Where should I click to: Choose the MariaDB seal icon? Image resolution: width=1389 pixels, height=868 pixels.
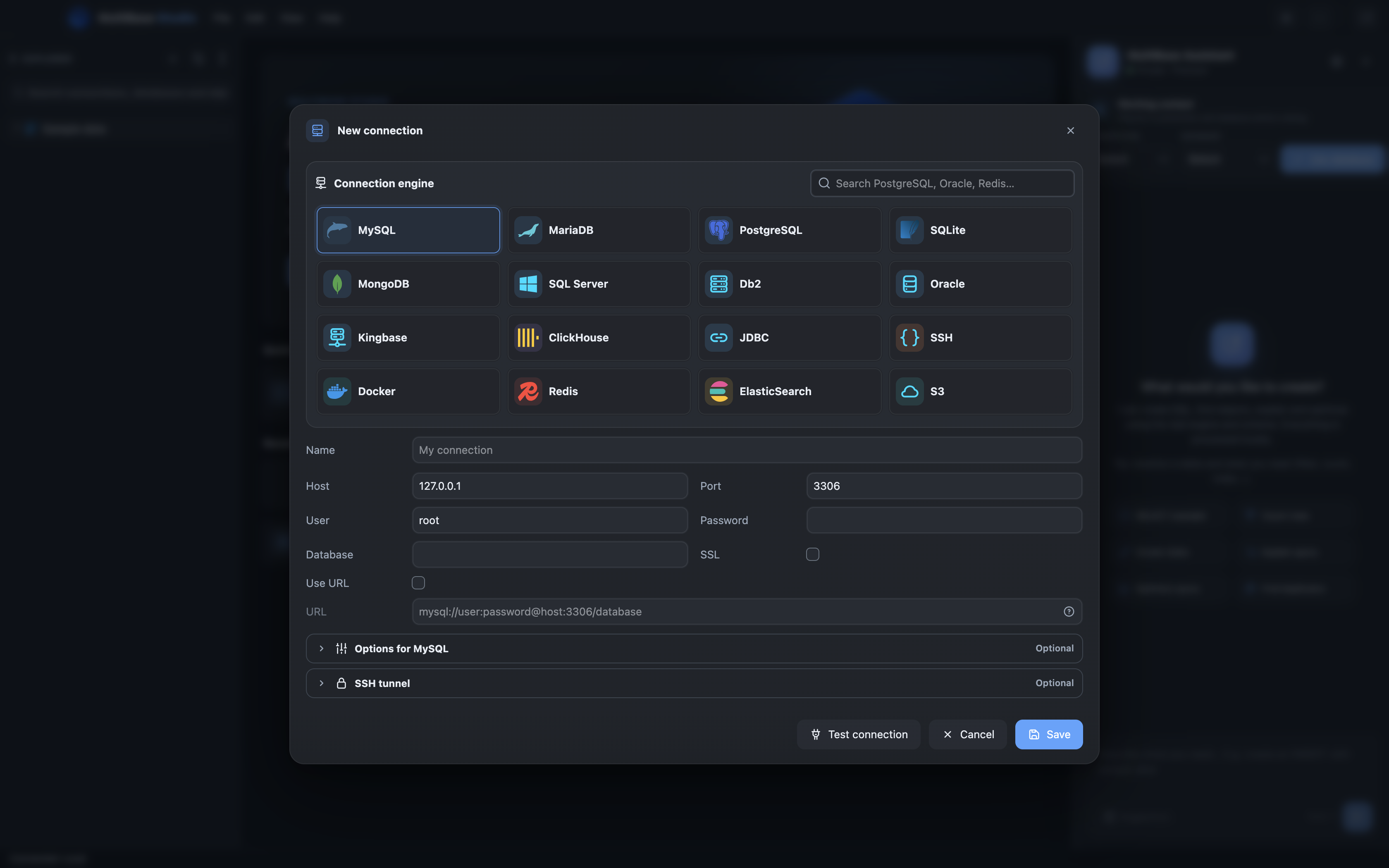point(528,230)
